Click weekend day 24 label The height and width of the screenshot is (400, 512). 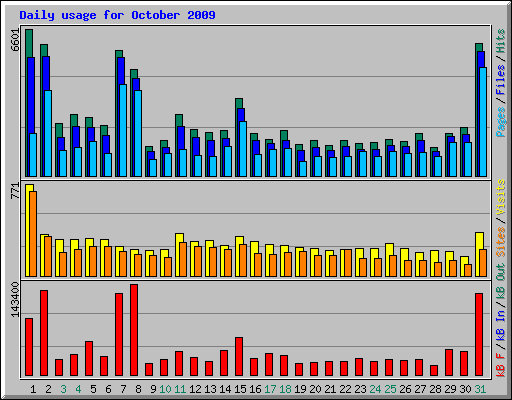click(x=375, y=389)
